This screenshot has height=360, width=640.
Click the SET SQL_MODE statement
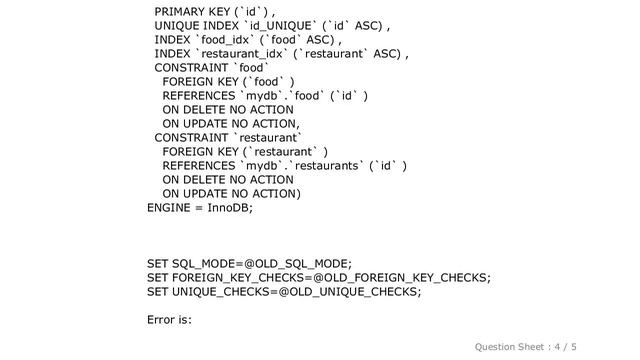249,264
